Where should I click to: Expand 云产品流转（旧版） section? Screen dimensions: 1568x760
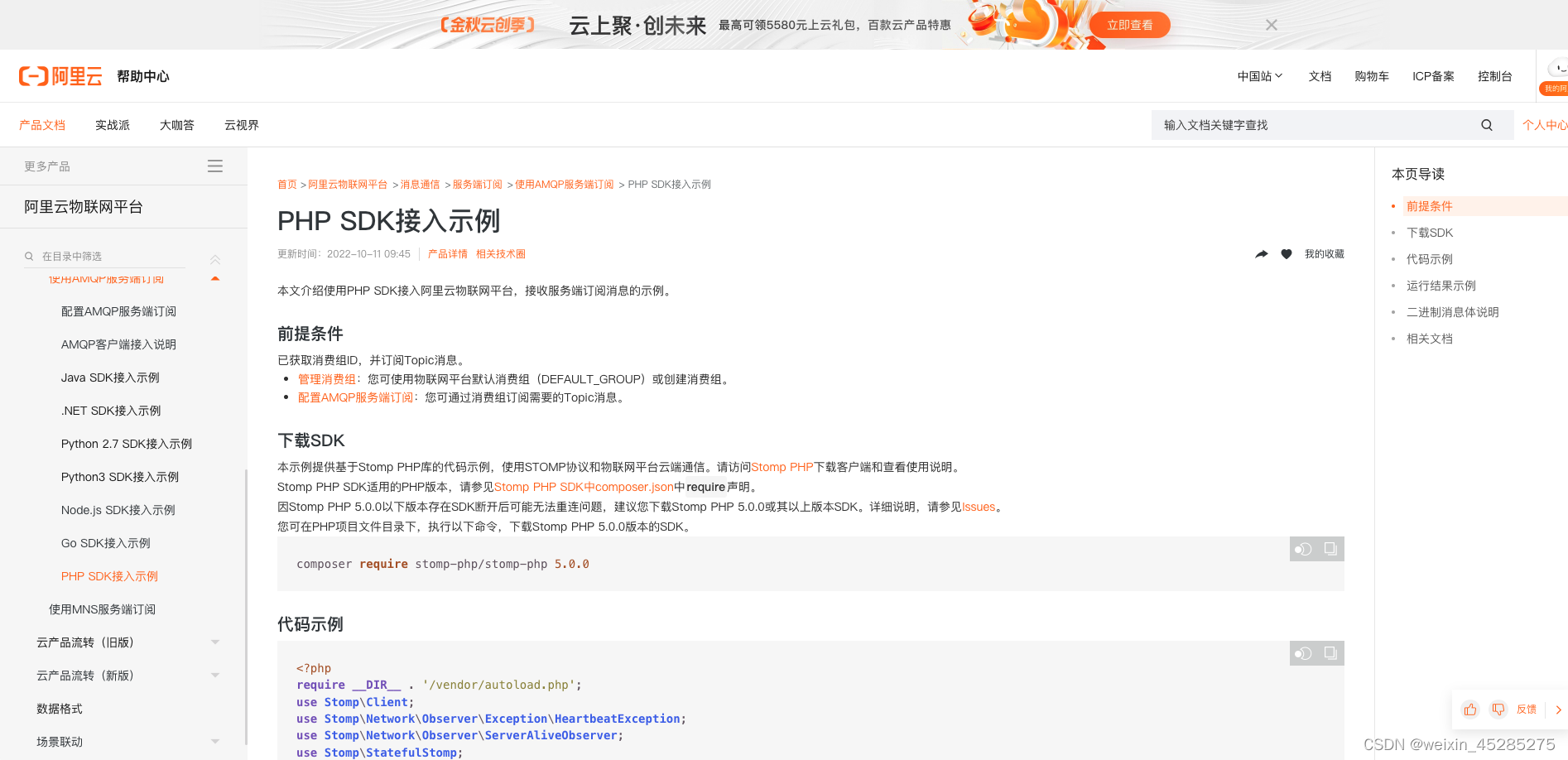point(215,642)
